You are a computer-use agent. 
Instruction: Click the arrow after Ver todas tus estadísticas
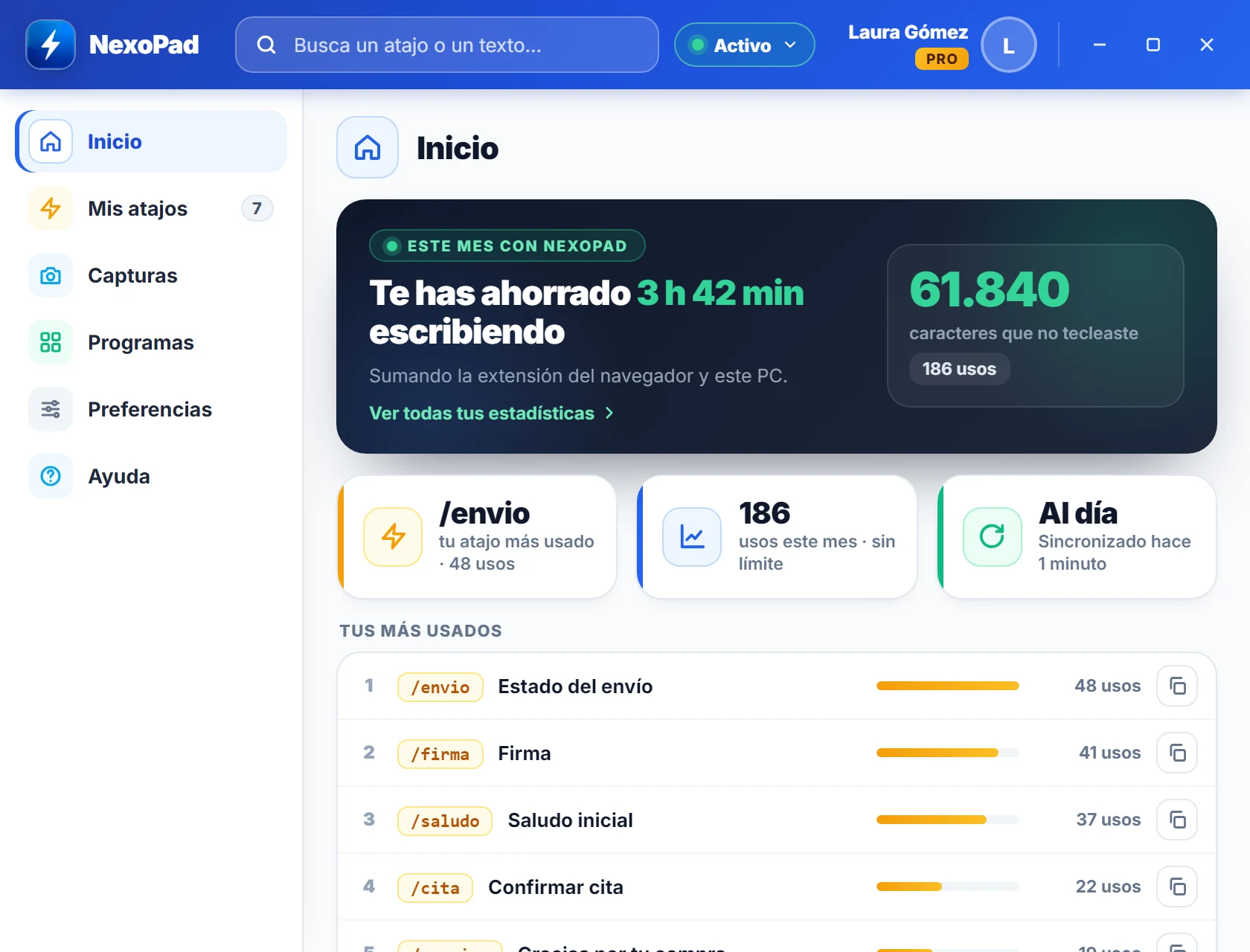click(x=609, y=413)
